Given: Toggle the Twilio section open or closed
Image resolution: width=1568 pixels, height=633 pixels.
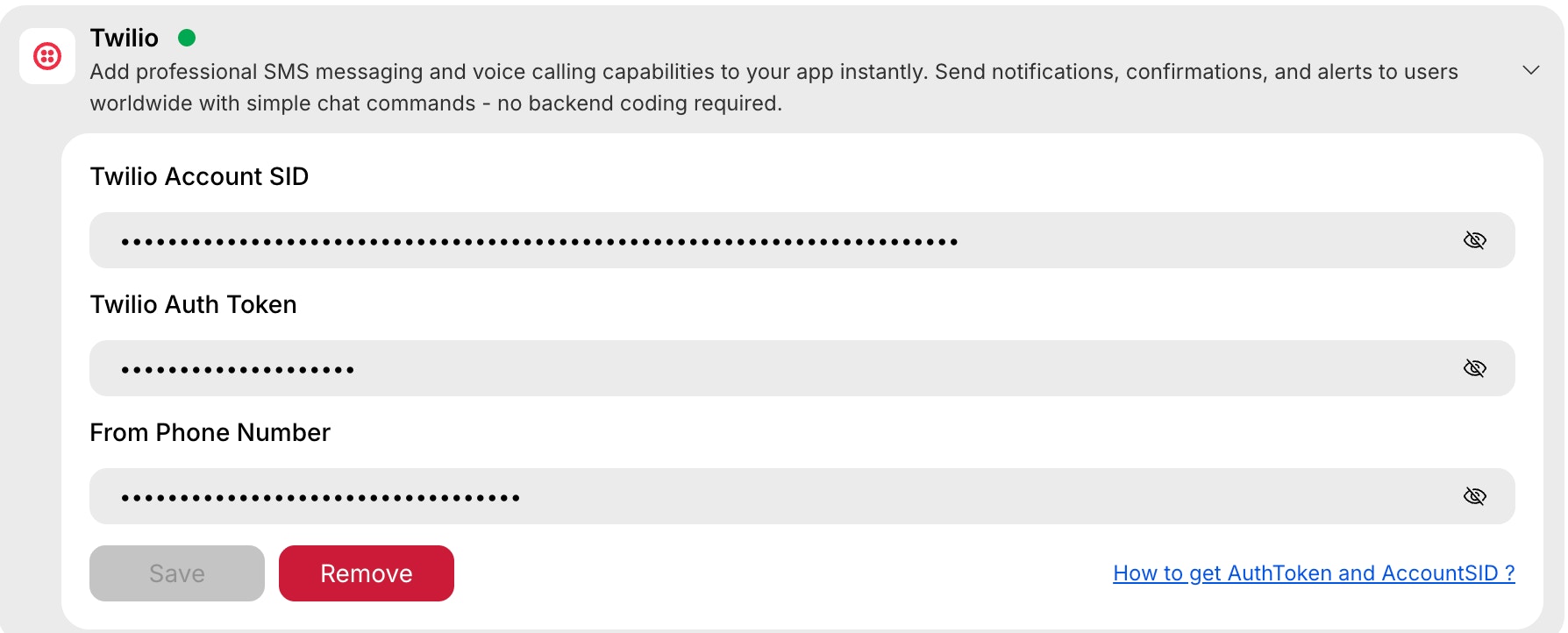Looking at the screenshot, I should pyautogui.click(x=1532, y=69).
